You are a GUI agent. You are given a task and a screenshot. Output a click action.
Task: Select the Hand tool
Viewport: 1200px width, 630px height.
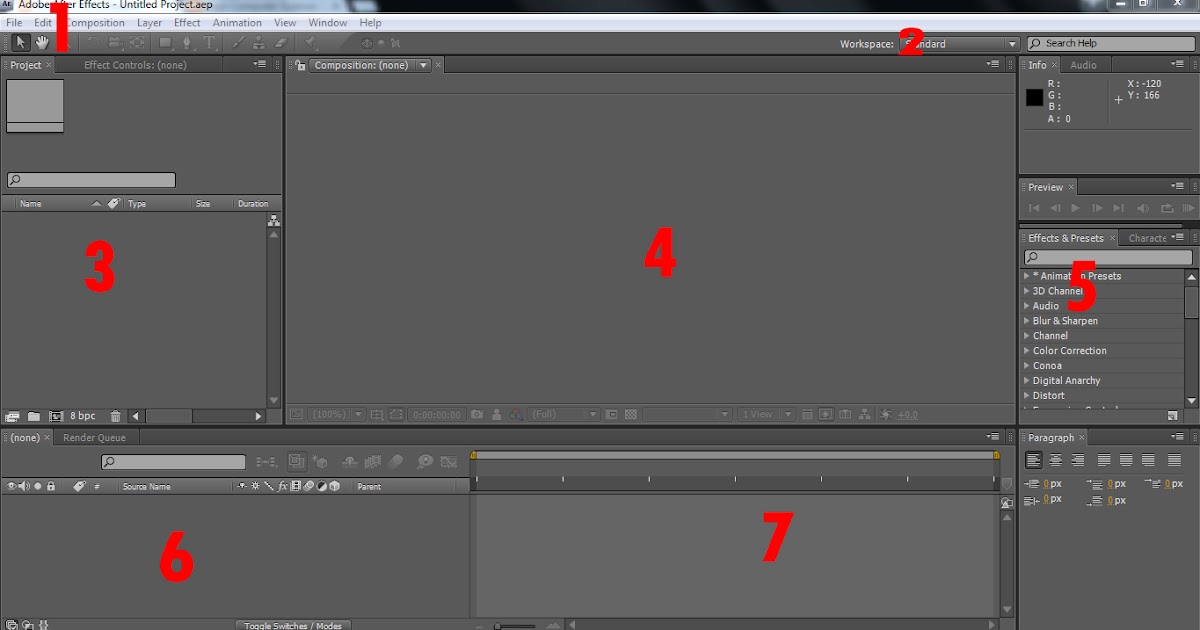click(x=42, y=42)
